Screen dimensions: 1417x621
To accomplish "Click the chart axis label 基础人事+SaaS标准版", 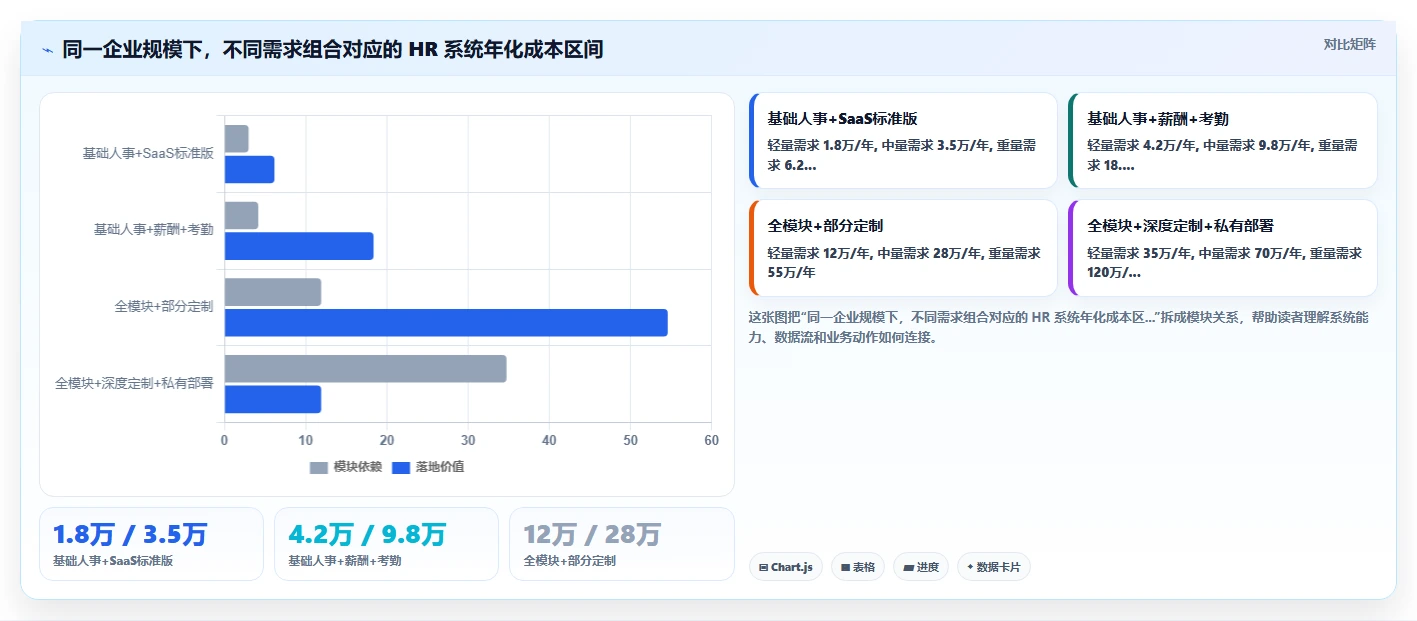I will [x=148, y=154].
